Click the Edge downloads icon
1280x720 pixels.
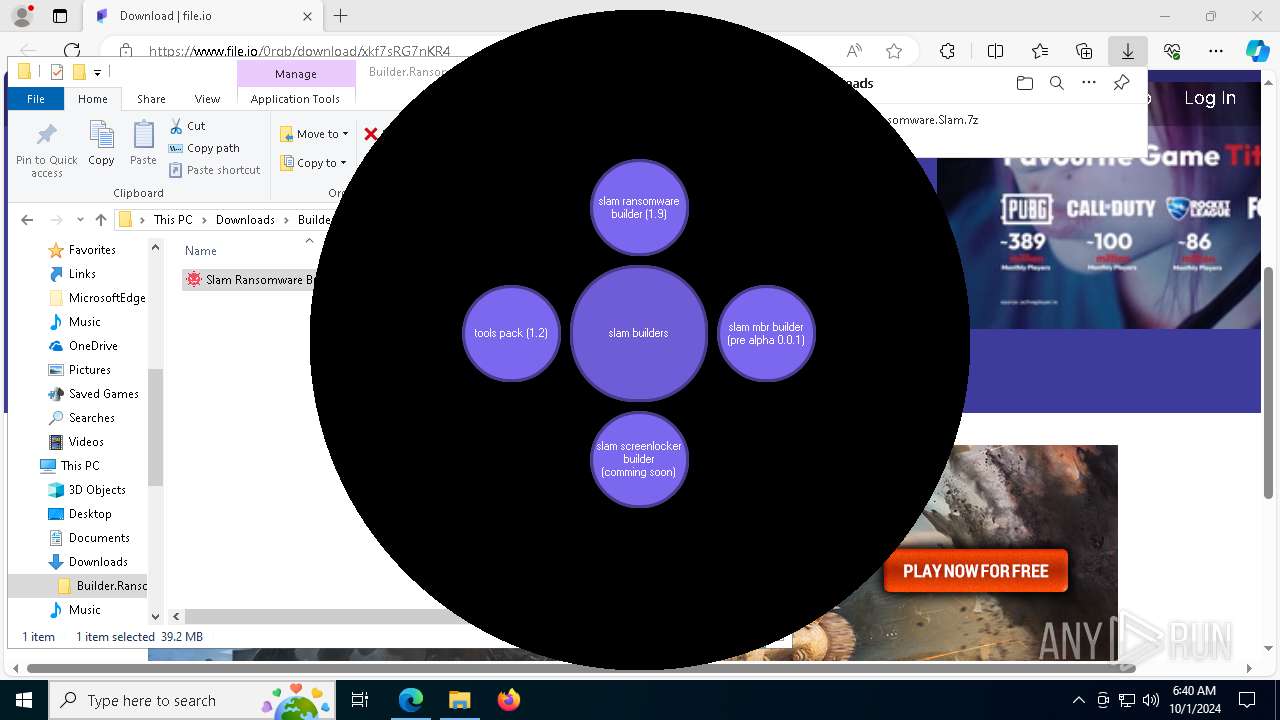1127,51
